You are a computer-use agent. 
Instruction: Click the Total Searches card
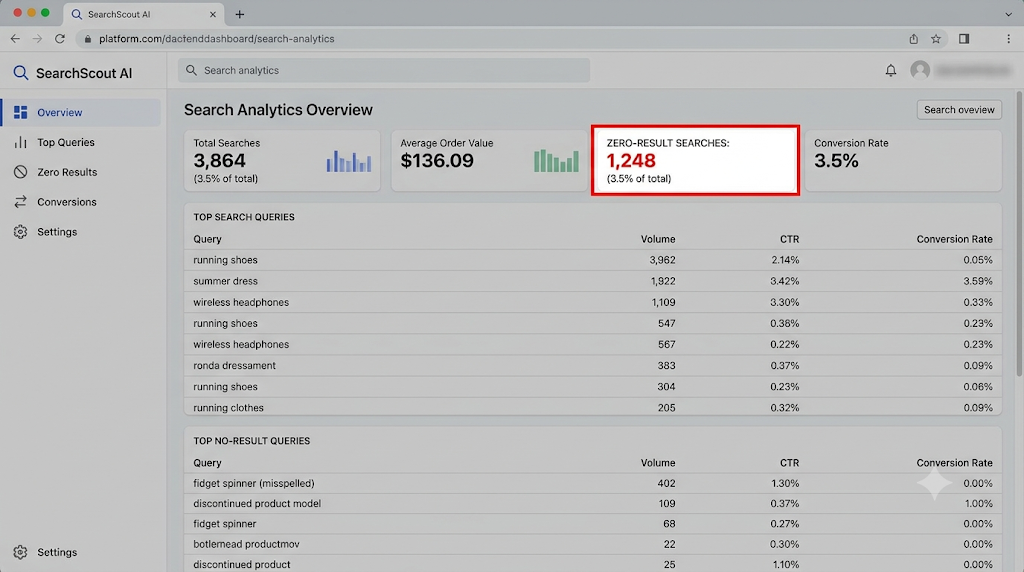[282, 161]
